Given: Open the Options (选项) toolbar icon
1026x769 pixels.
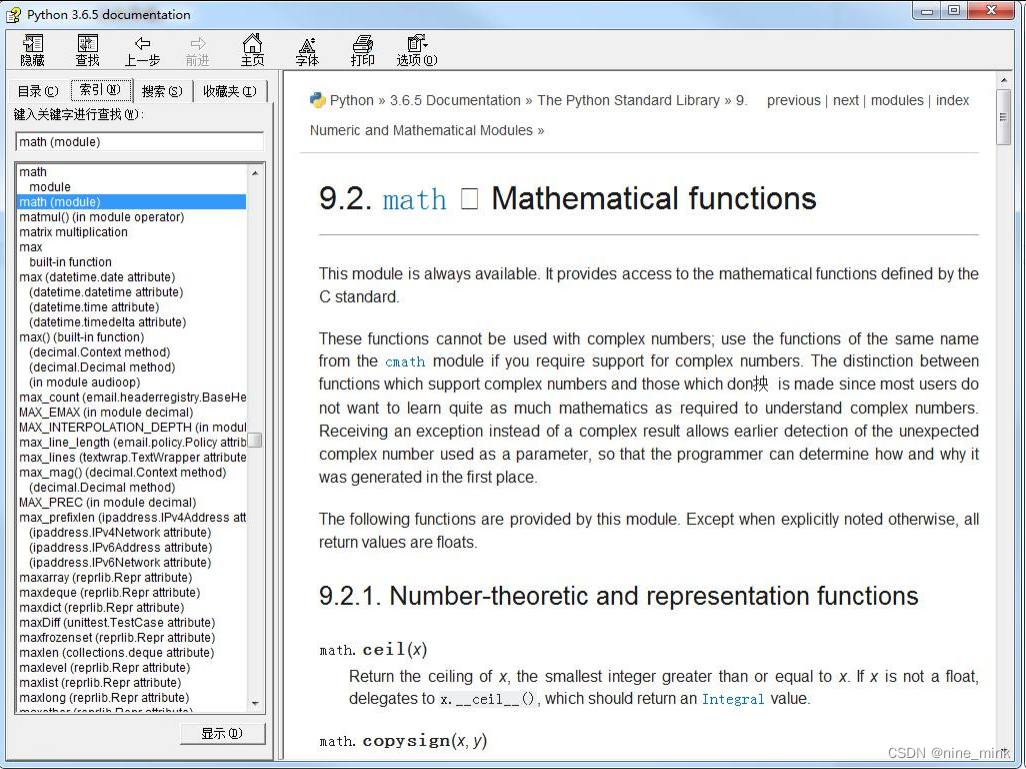Looking at the screenshot, I should click(417, 50).
